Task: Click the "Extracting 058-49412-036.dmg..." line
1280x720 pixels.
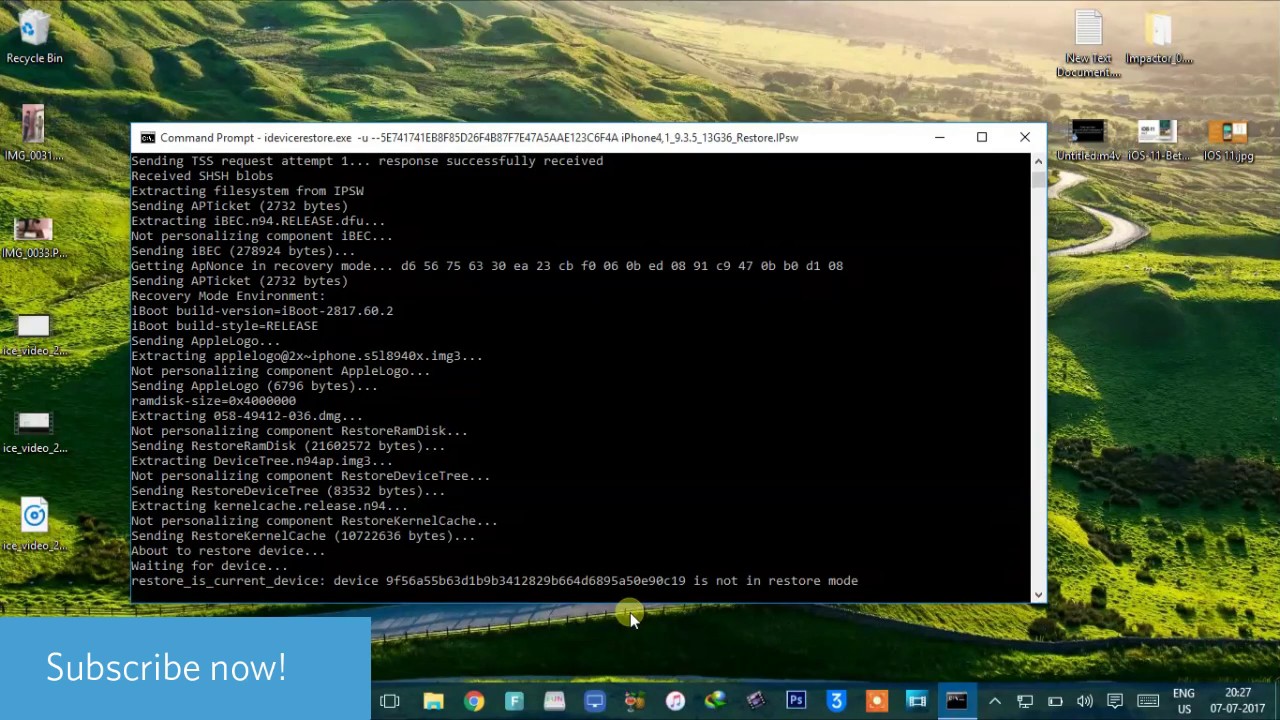Action: point(247,416)
